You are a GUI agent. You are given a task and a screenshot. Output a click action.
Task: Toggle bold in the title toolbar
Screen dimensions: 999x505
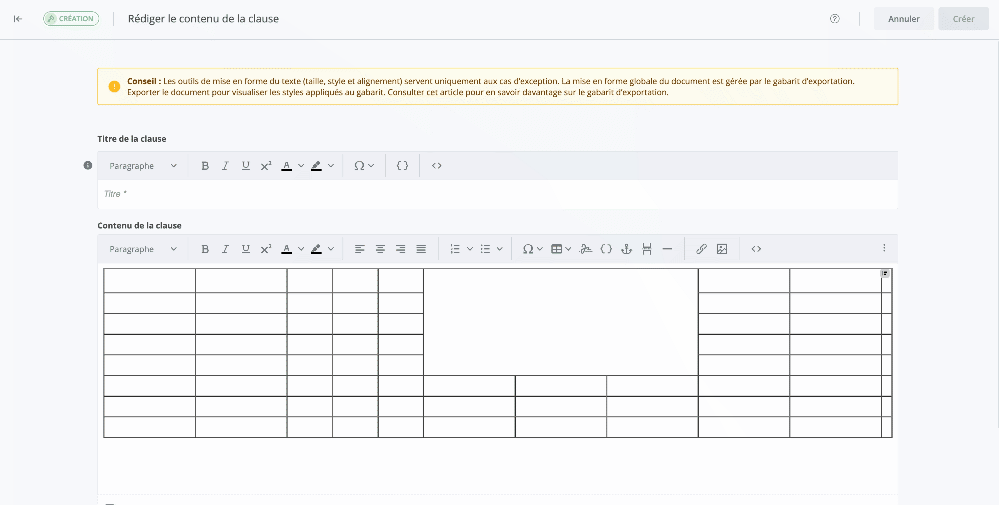click(x=205, y=166)
